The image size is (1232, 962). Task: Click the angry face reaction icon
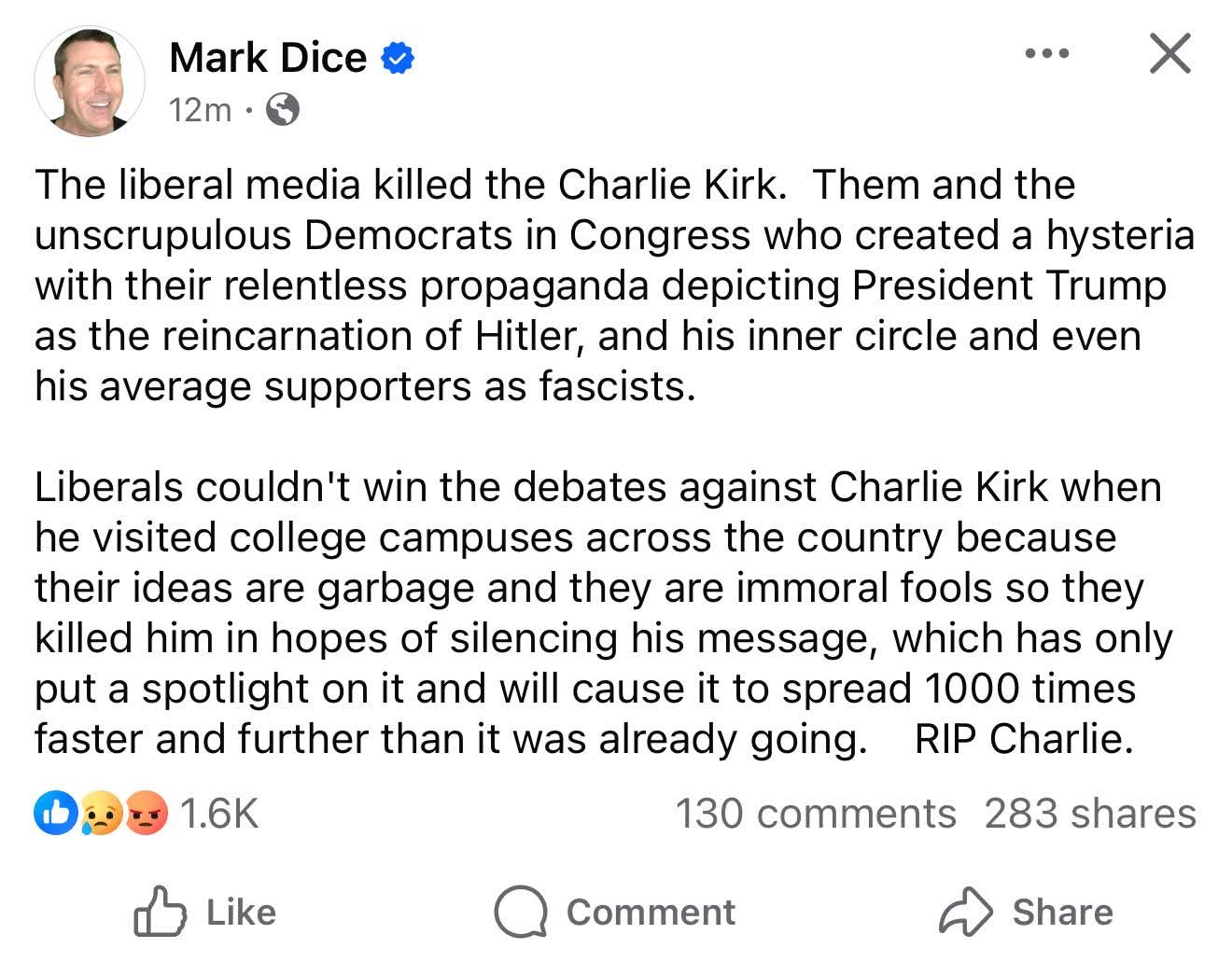point(145,813)
